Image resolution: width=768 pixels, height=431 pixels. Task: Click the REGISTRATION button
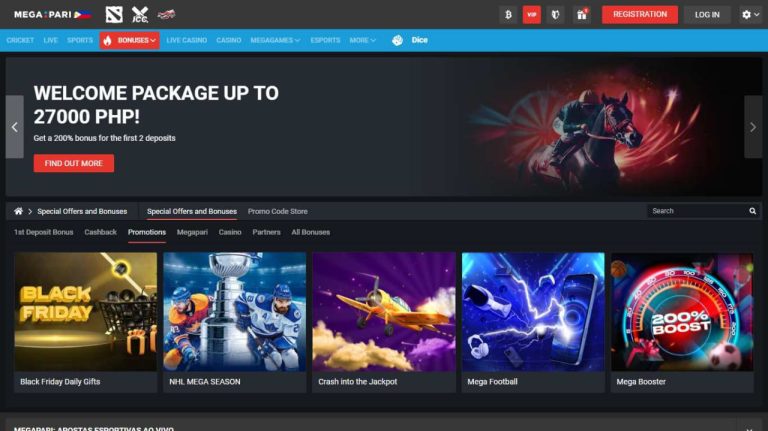(640, 15)
